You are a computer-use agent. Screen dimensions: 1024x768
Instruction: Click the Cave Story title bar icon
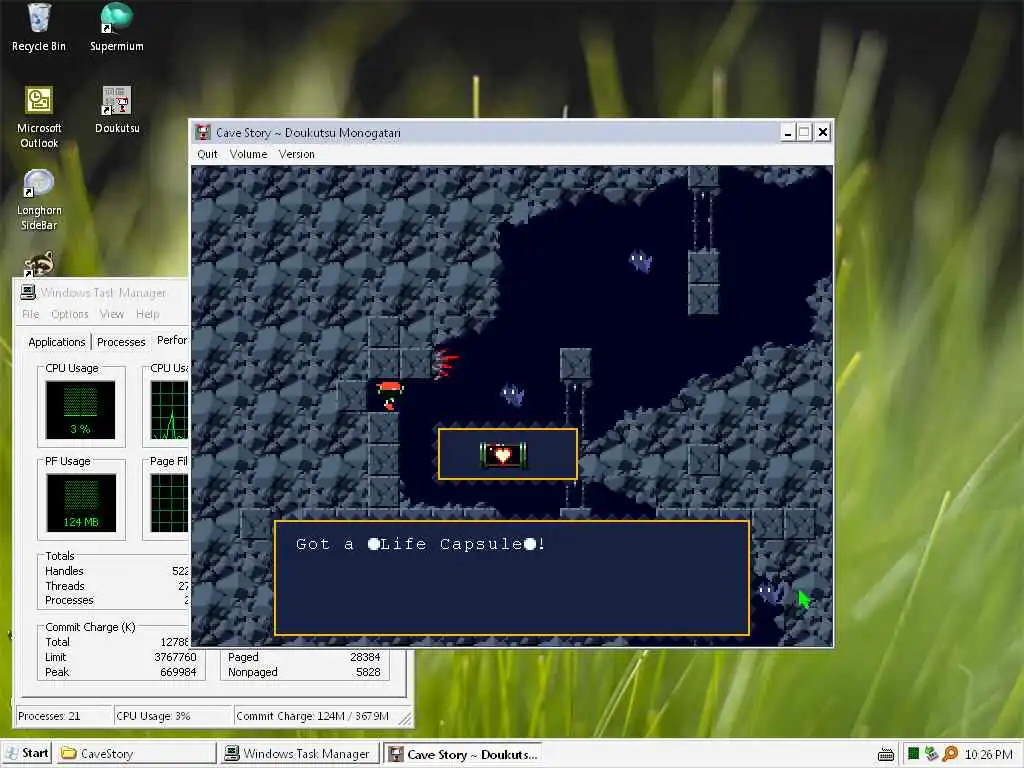(x=203, y=133)
